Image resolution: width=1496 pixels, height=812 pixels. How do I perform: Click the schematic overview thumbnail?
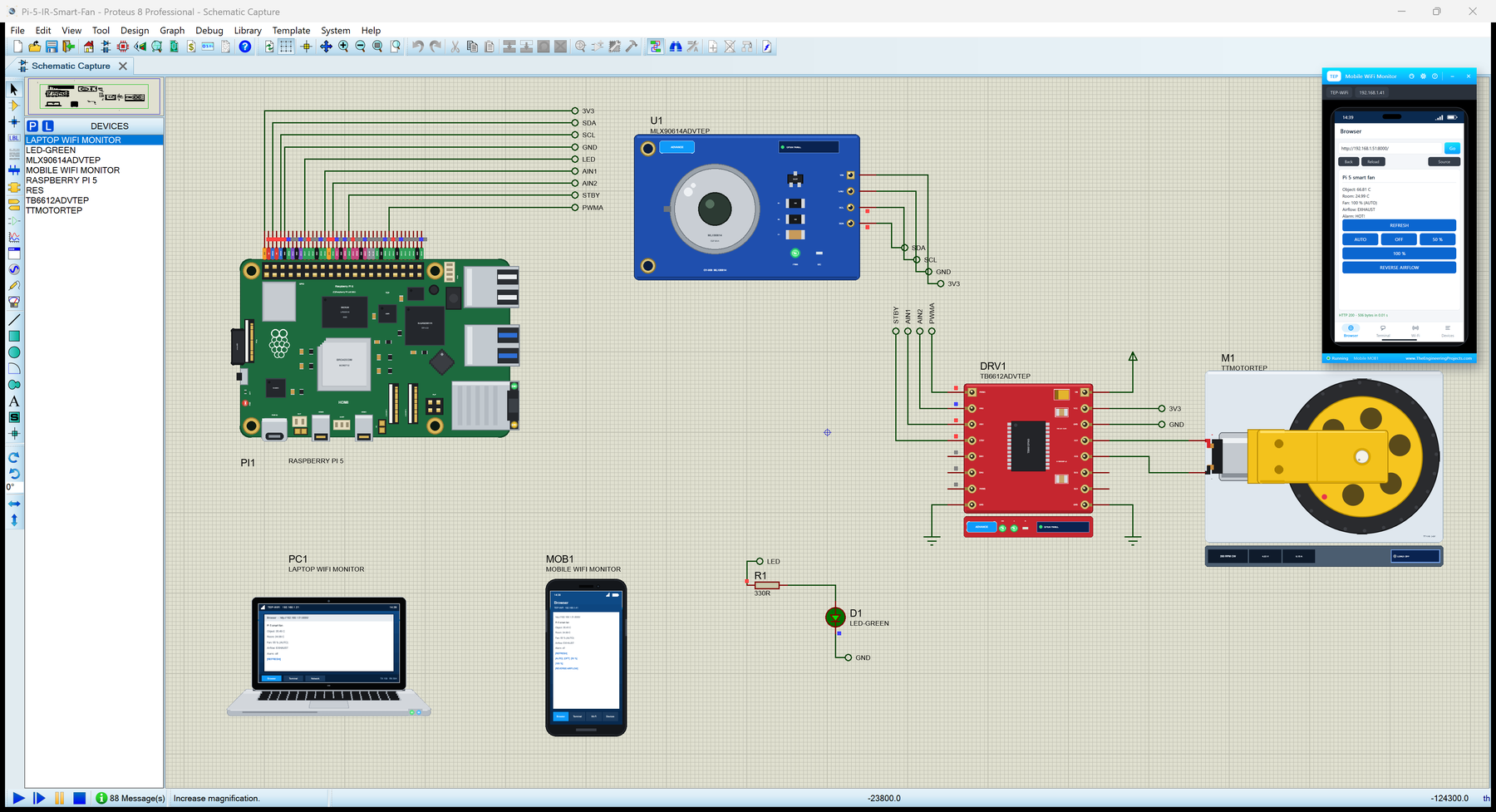click(x=94, y=96)
